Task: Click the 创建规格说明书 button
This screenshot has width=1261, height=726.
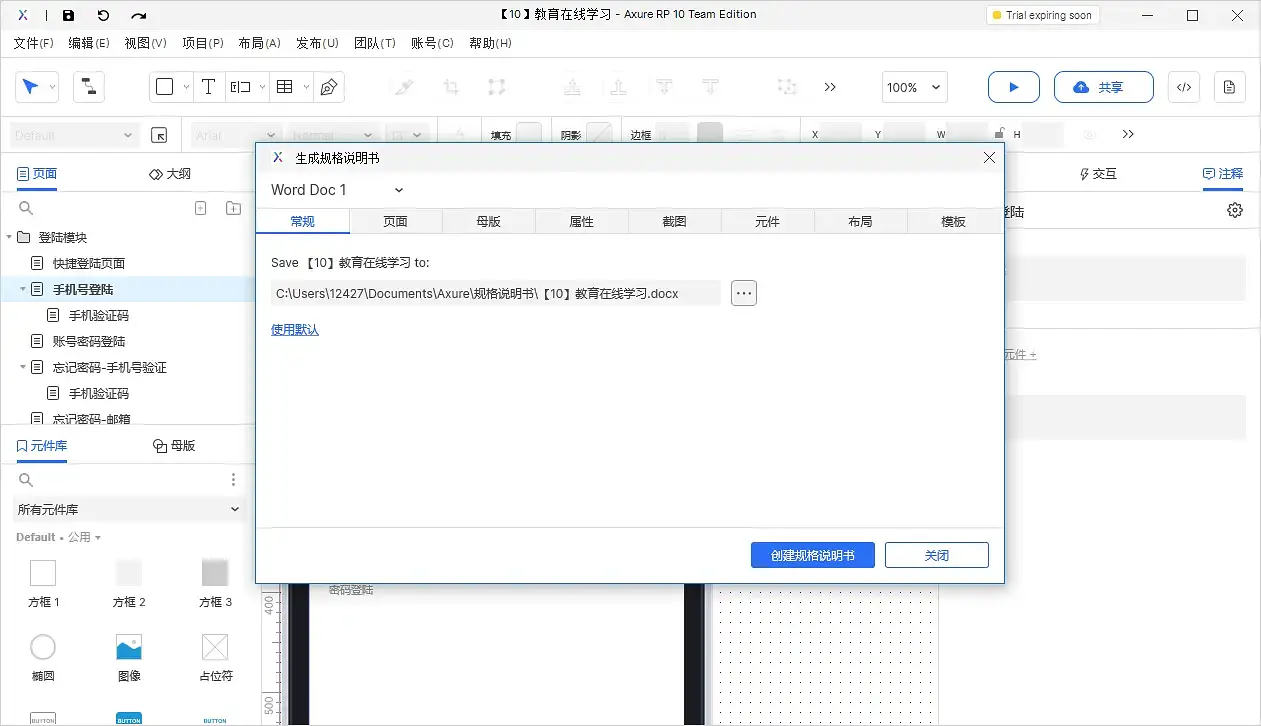Action: coord(812,555)
